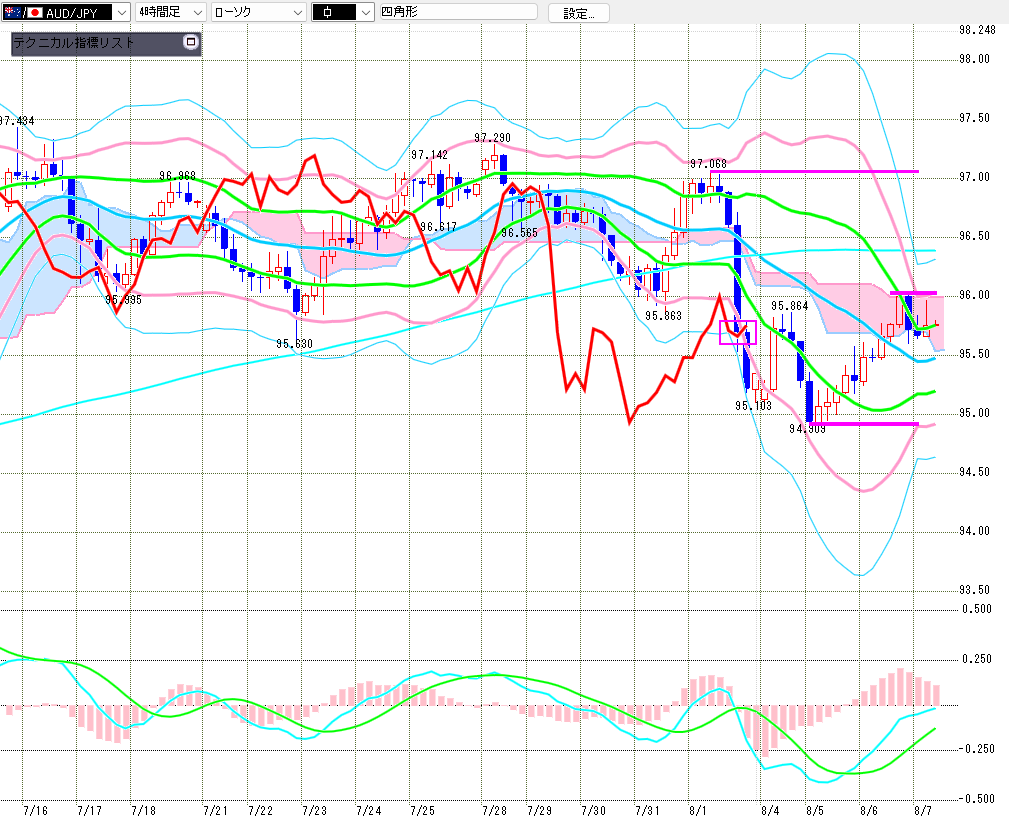
Task: Click the 7/21 date axis label
Action: tap(216, 810)
